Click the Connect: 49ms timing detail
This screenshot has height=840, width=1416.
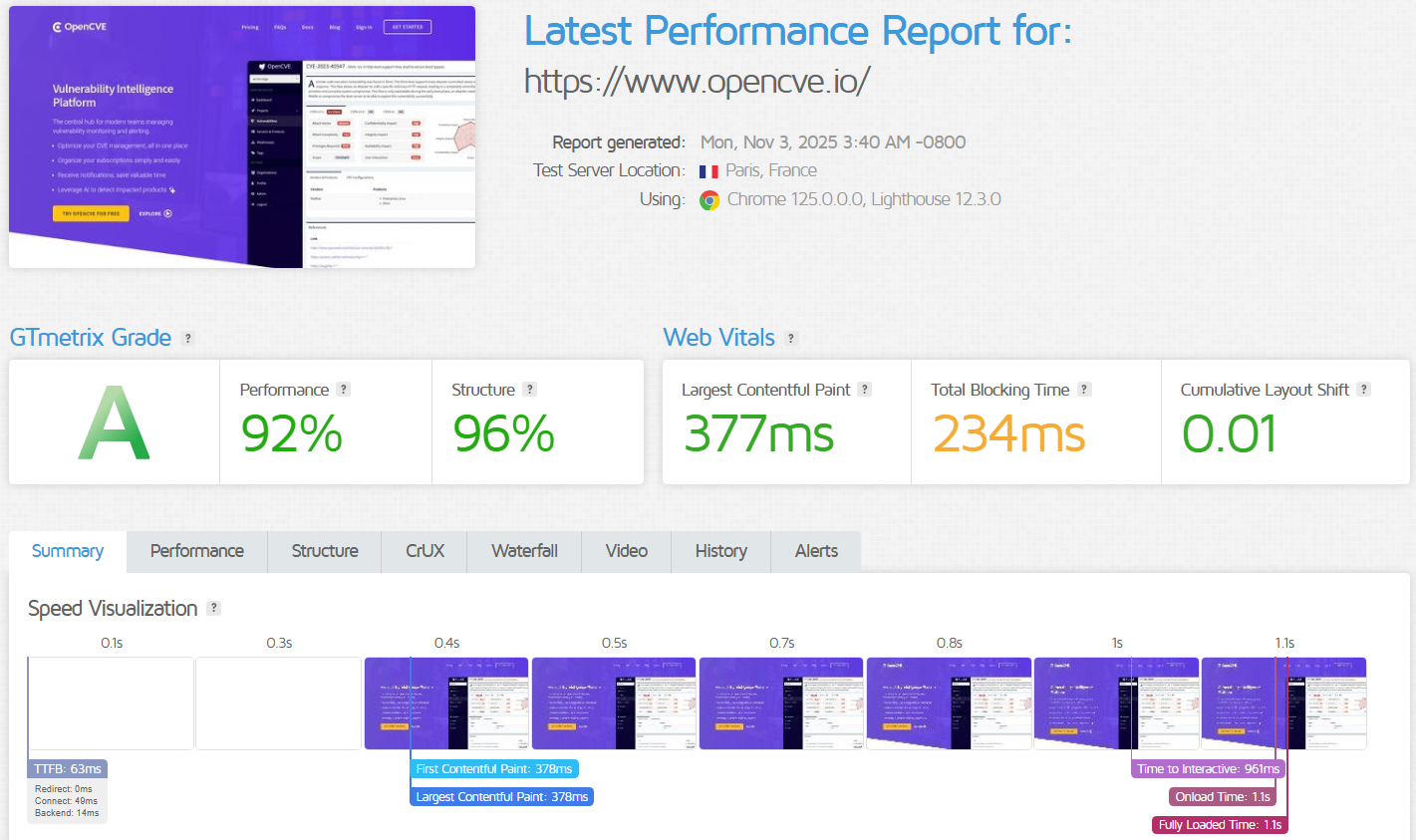click(66, 801)
